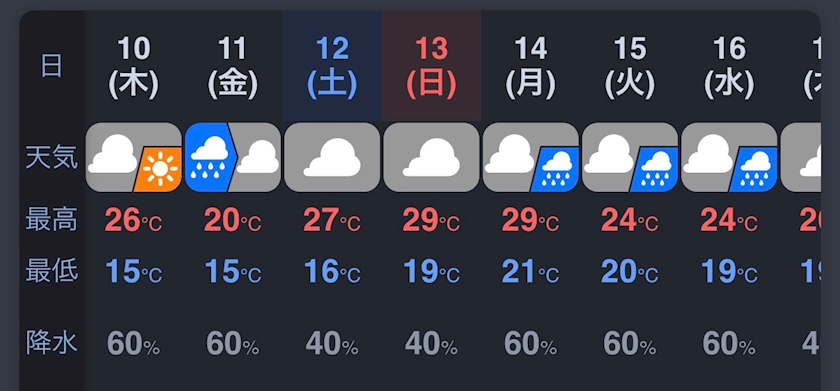Image resolution: width=840 pixels, height=391 pixels.
Task: Select the 11 (金) date header
Action: point(232,68)
